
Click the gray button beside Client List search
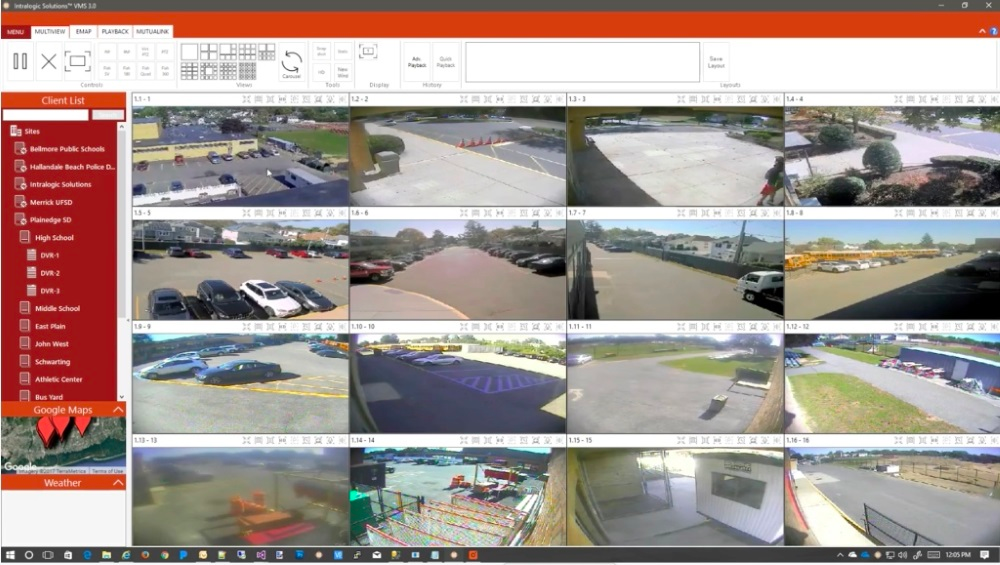click(108, 115)
